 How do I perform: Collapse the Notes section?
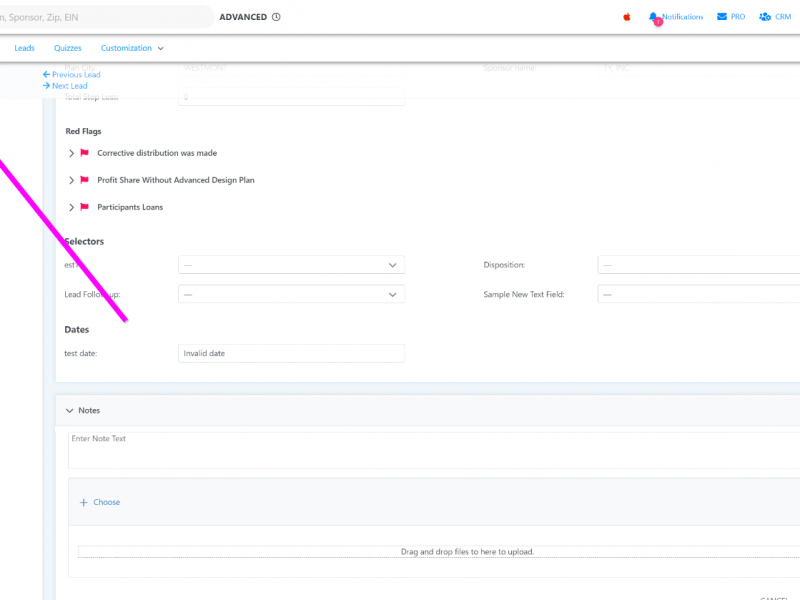(x=69, y=410)
